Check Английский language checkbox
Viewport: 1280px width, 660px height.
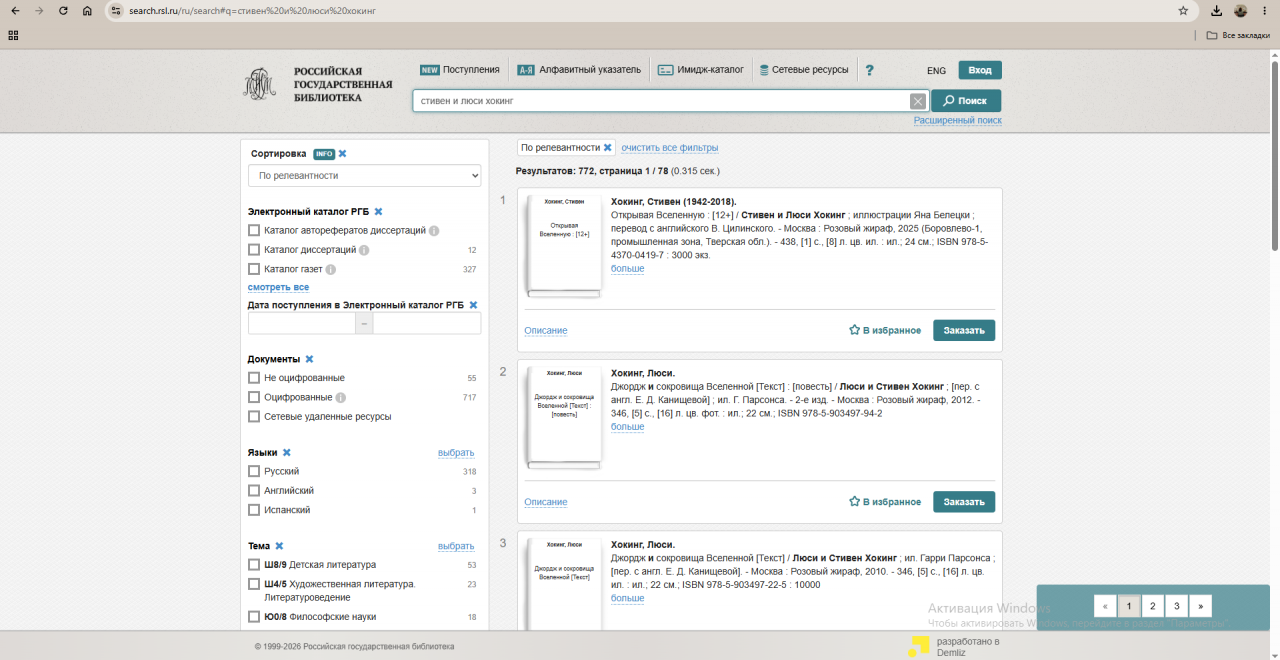coord(254,491)
